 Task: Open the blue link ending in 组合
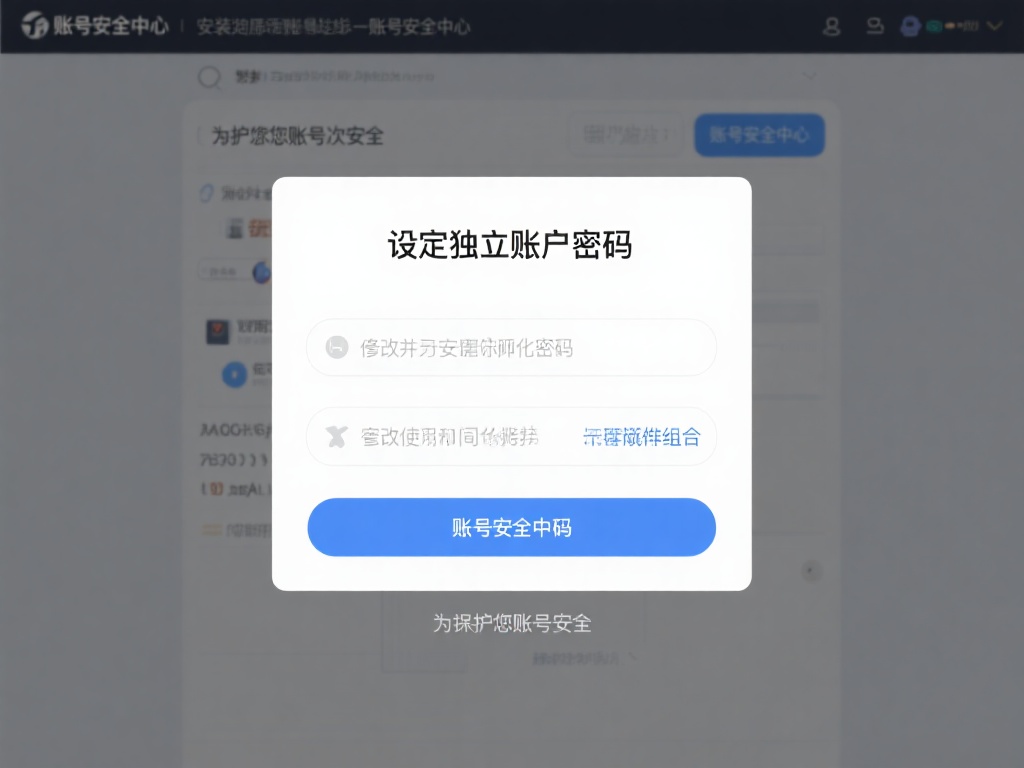pos(641,436)
